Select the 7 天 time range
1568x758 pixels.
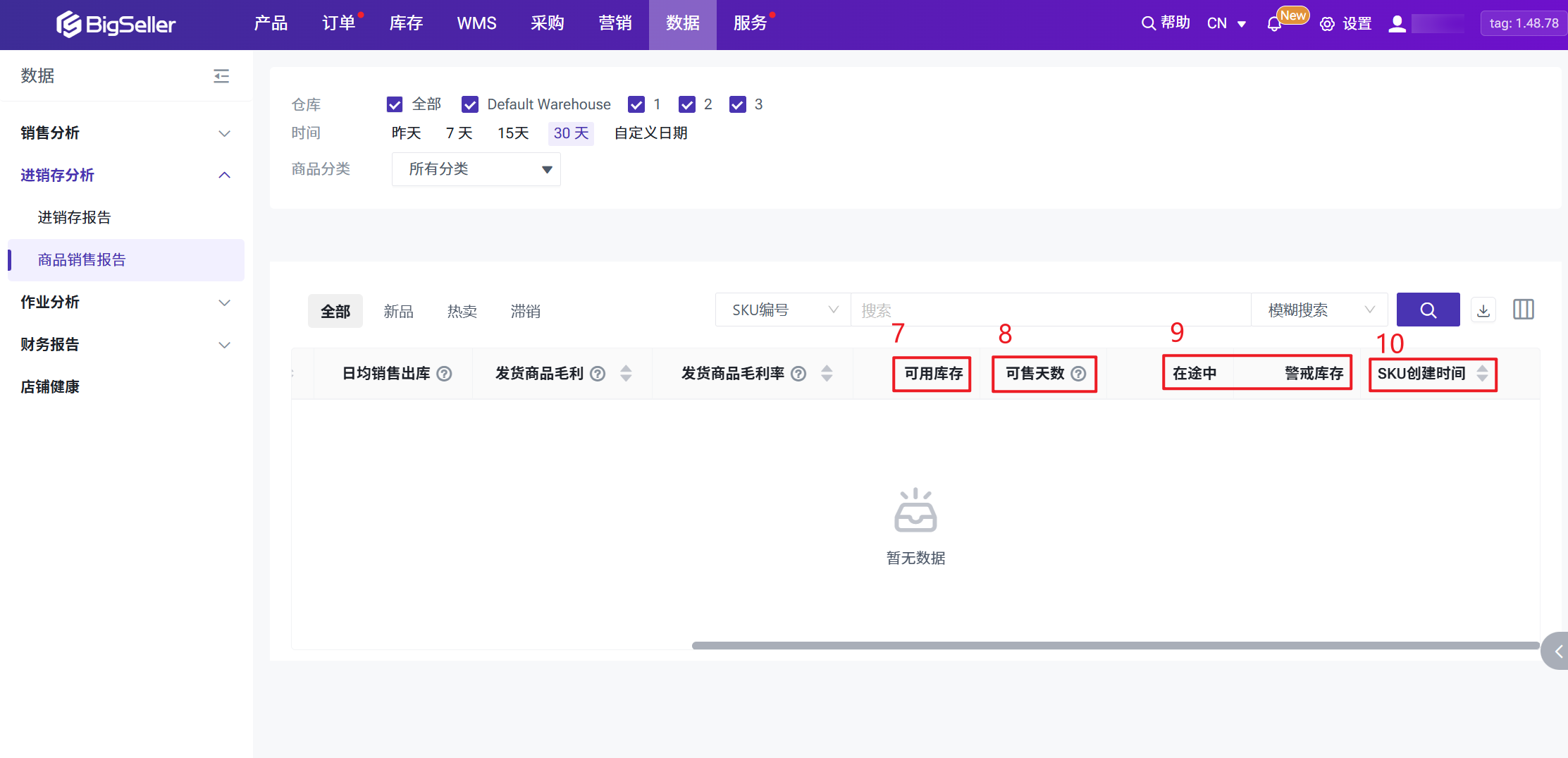(459, 133)
